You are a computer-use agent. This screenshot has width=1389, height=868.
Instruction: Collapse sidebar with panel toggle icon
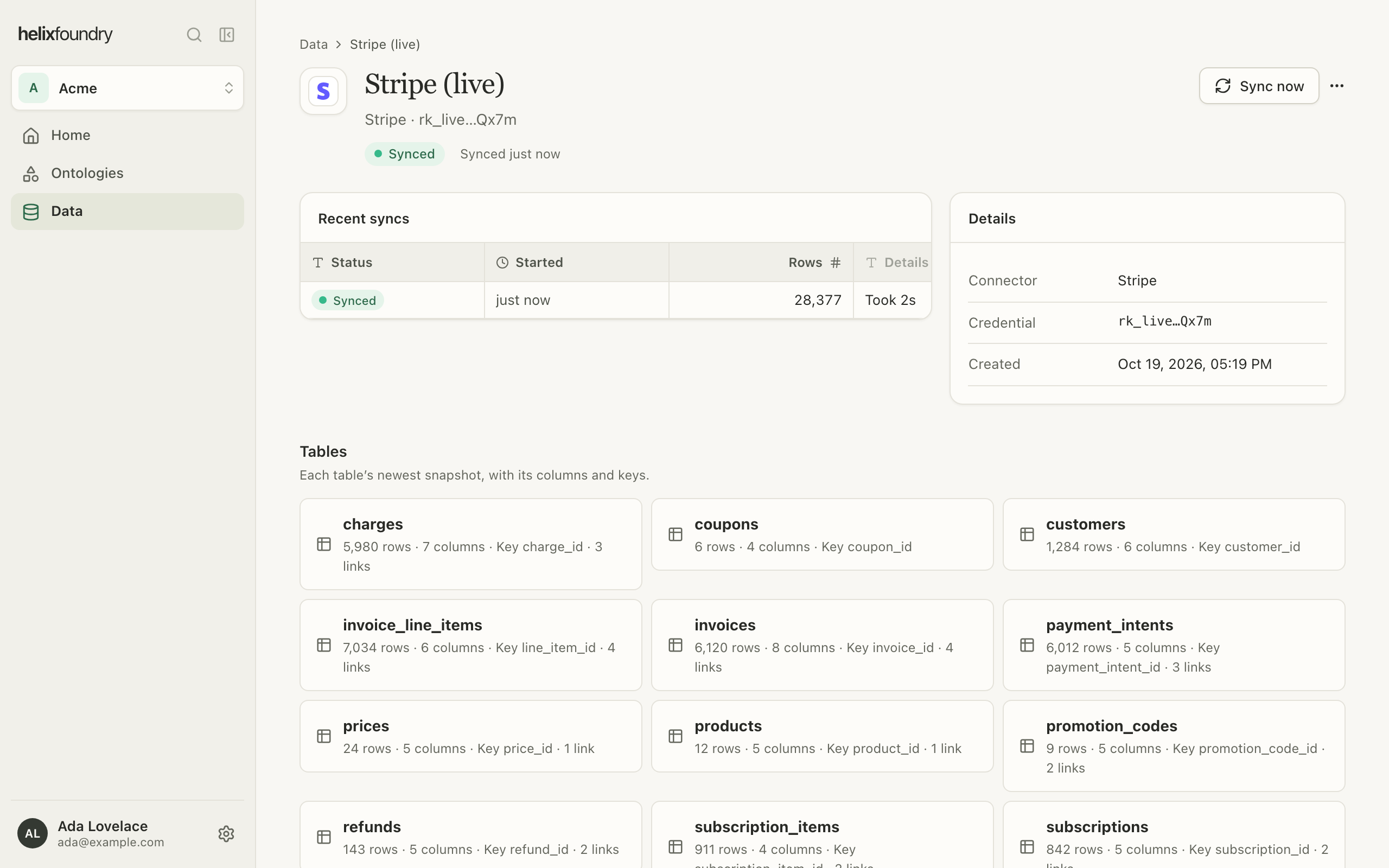click(x=227, y=34)
